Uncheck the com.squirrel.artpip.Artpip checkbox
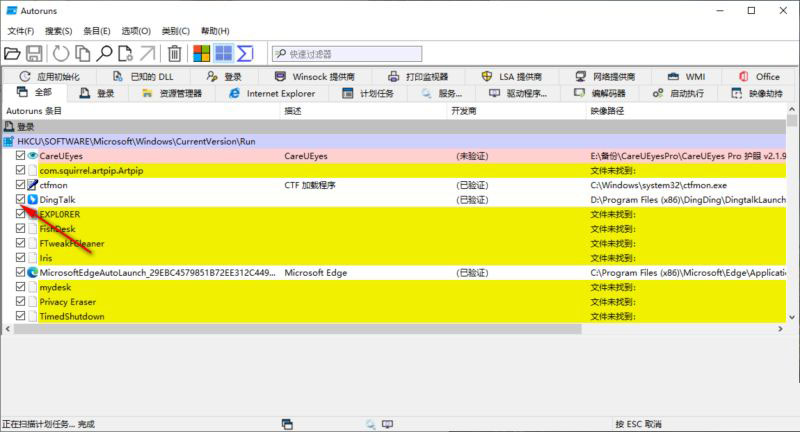The height and width of the screenshot is (432, 800). pyautogui.click(x=20, y=170)
